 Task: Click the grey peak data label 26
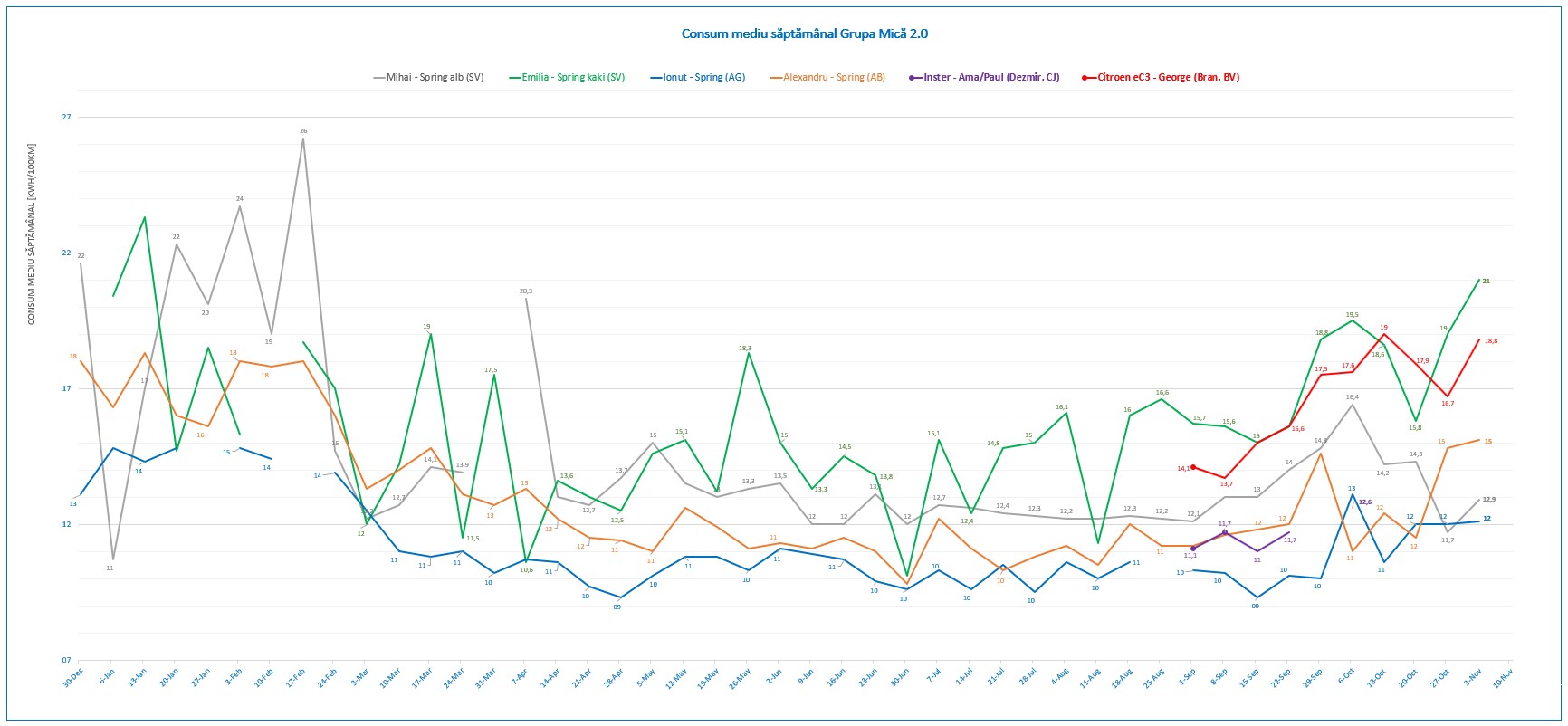tap(303, 131)
